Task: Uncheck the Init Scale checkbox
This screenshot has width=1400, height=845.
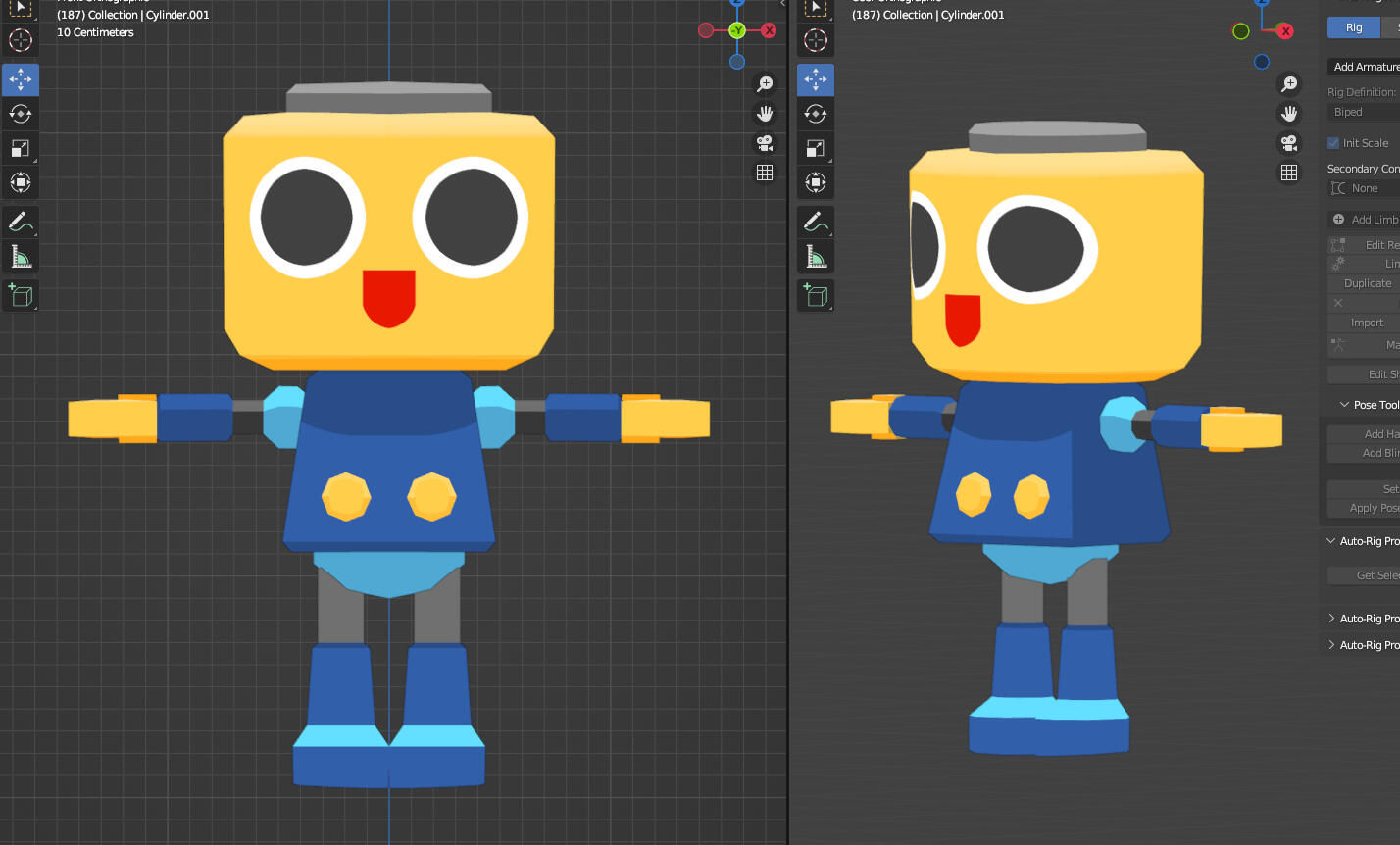Action: click(1333, 143)
